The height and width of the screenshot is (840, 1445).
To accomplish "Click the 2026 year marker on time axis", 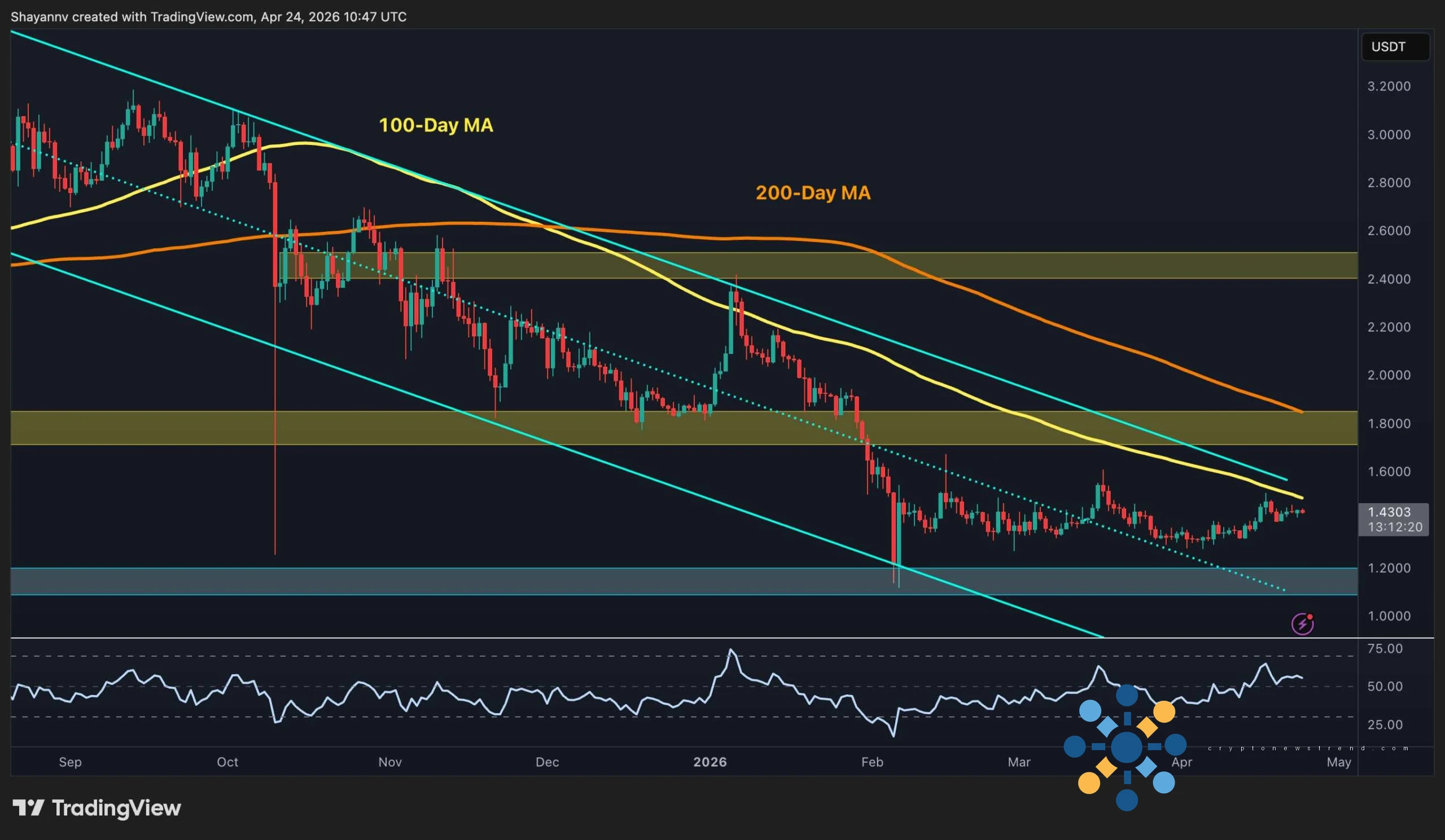I will [710, 762].
